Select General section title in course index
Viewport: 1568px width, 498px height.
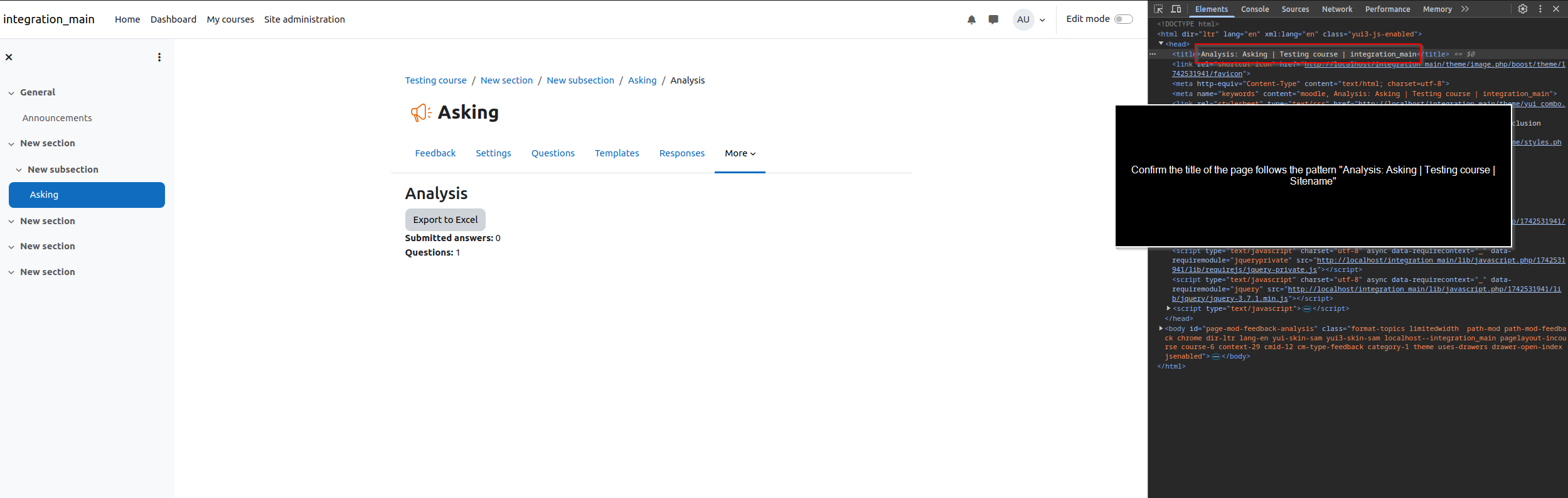[x=38, y=92]
